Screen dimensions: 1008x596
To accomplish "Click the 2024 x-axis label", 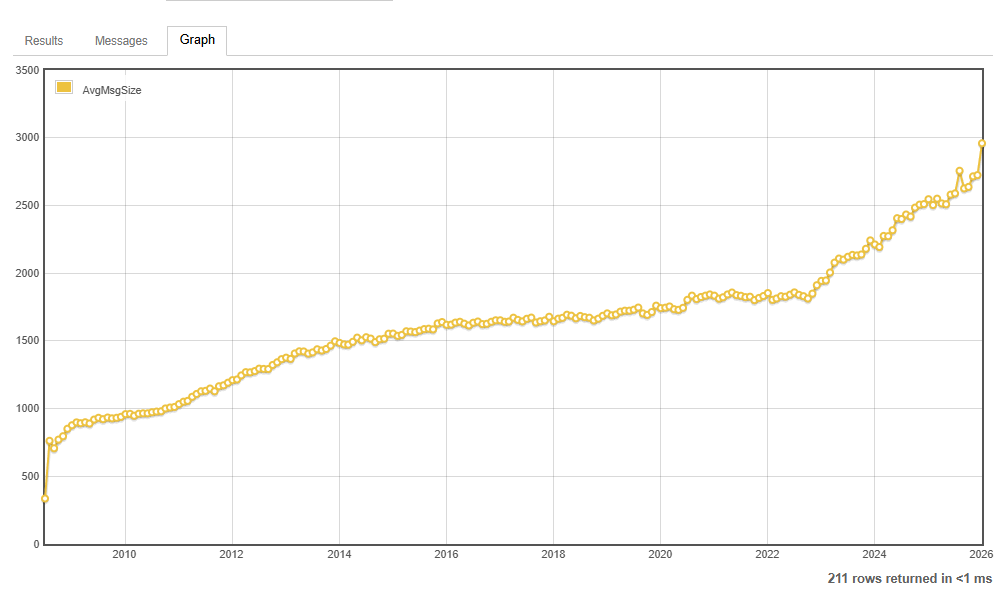I will click(874, 554).
